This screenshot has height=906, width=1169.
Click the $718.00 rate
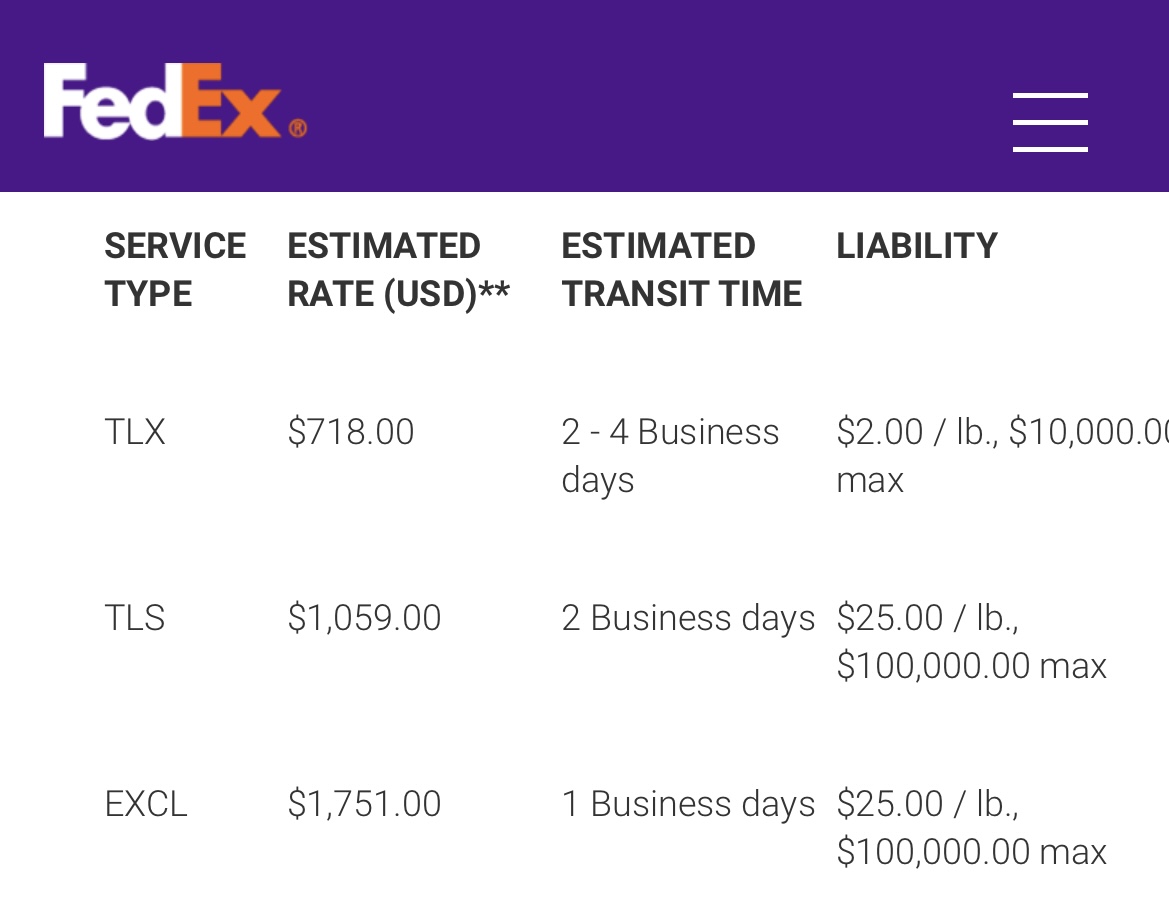[350, 433]
